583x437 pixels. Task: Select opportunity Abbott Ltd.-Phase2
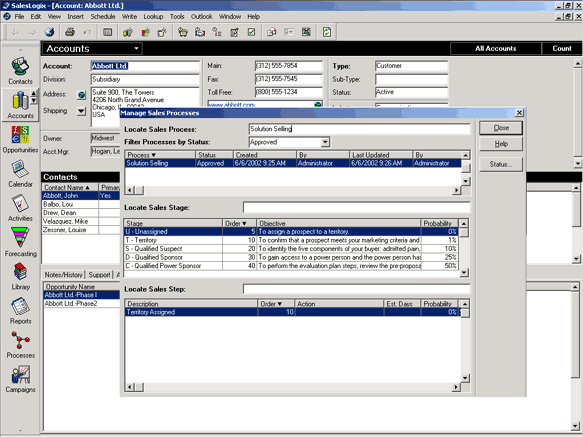(82, 303)
